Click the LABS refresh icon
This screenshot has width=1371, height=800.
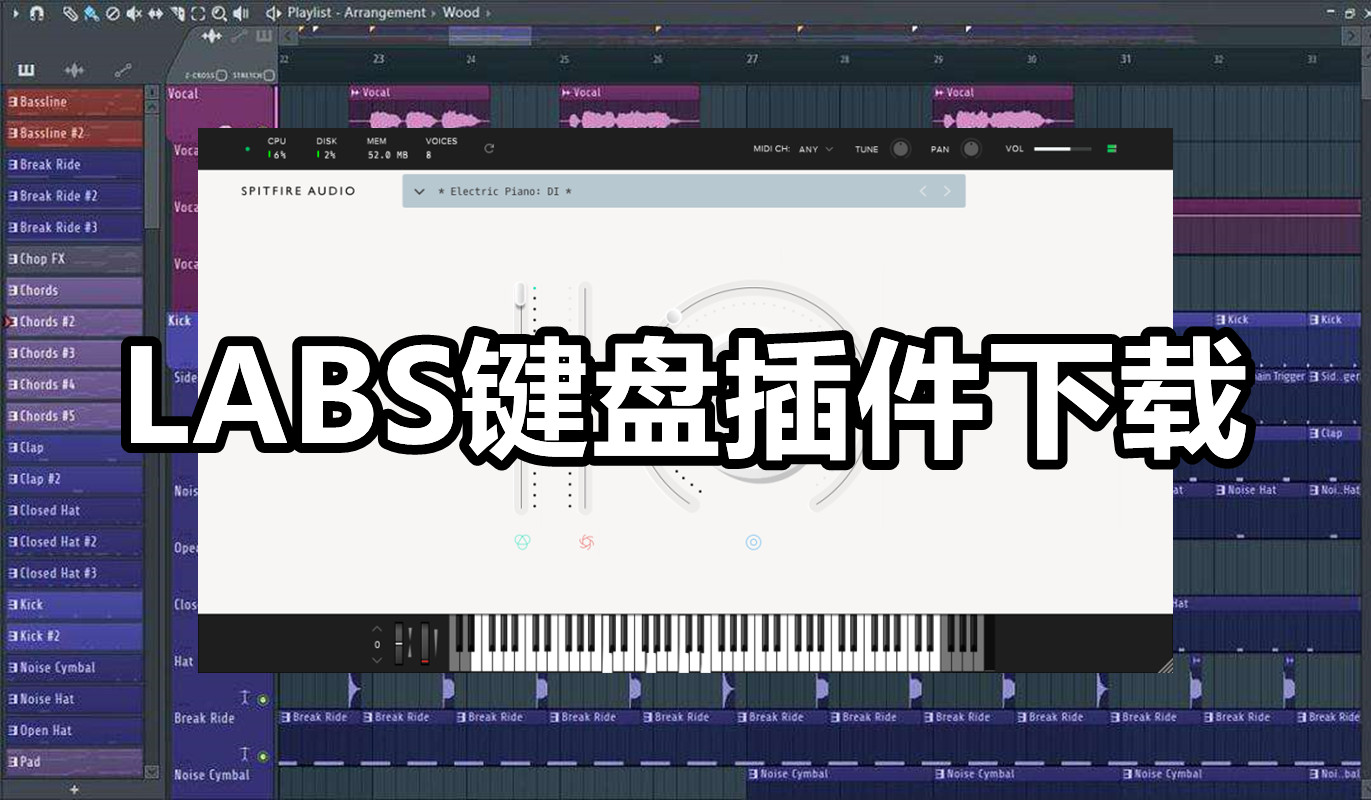(489, 149)
